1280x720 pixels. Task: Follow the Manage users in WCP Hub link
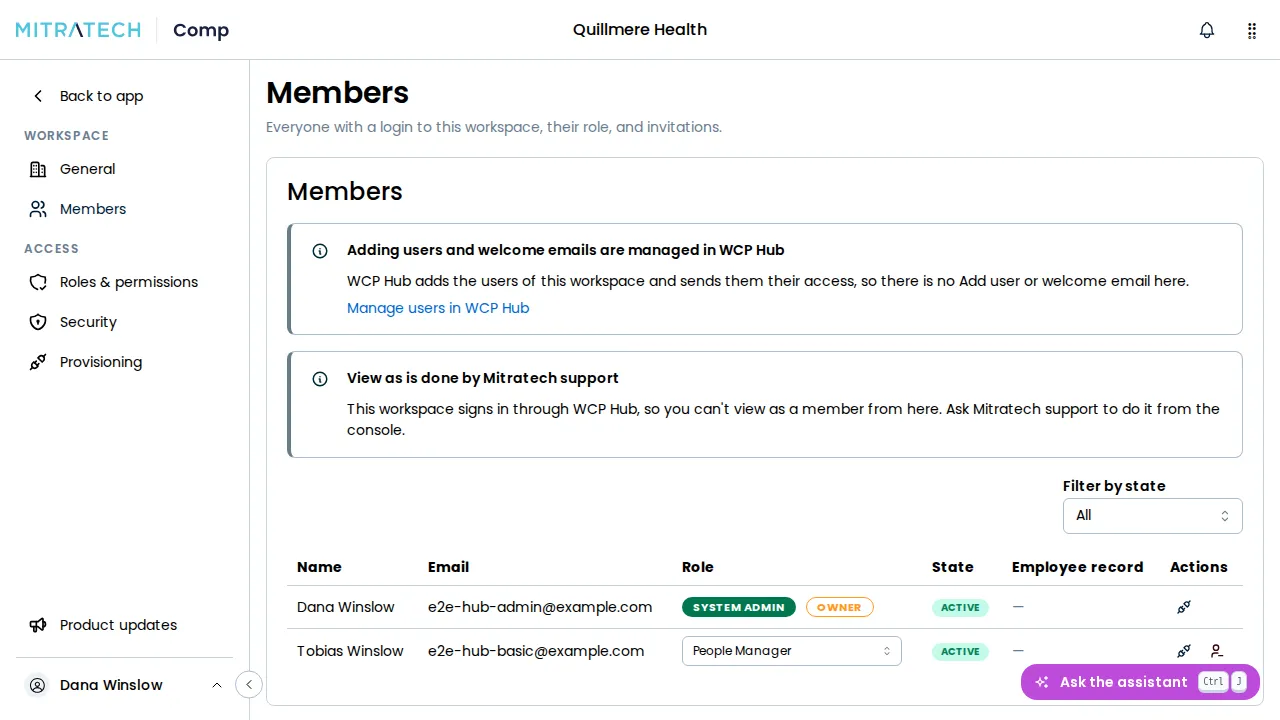pyautogui.click(x=438, y=308)
